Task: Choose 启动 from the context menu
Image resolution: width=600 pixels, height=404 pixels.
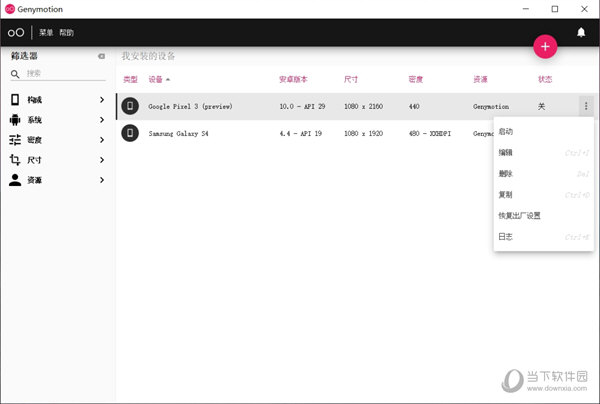Action: click(x=544, y=132)
